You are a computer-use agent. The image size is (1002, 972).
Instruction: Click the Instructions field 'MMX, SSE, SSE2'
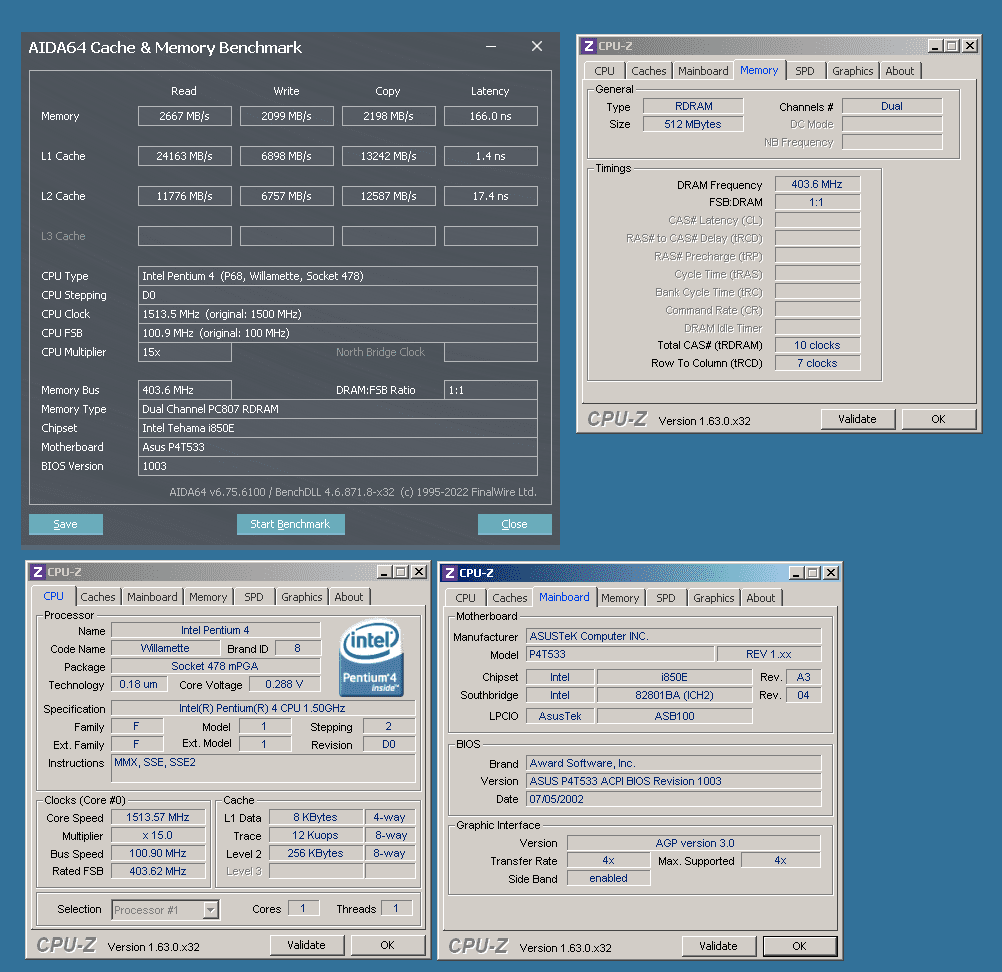(x=263, y=768)
